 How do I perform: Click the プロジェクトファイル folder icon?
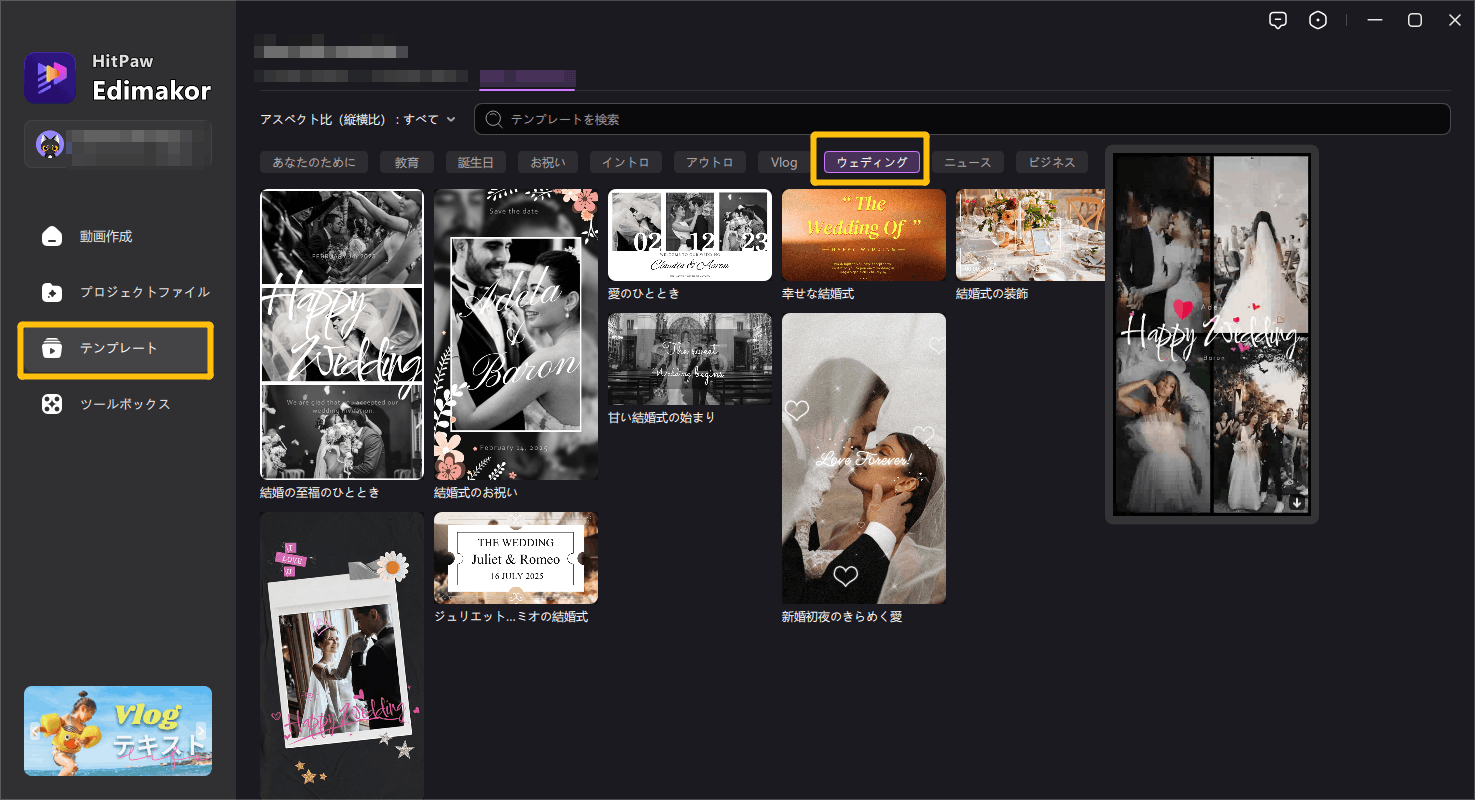[x=52, y=293]
